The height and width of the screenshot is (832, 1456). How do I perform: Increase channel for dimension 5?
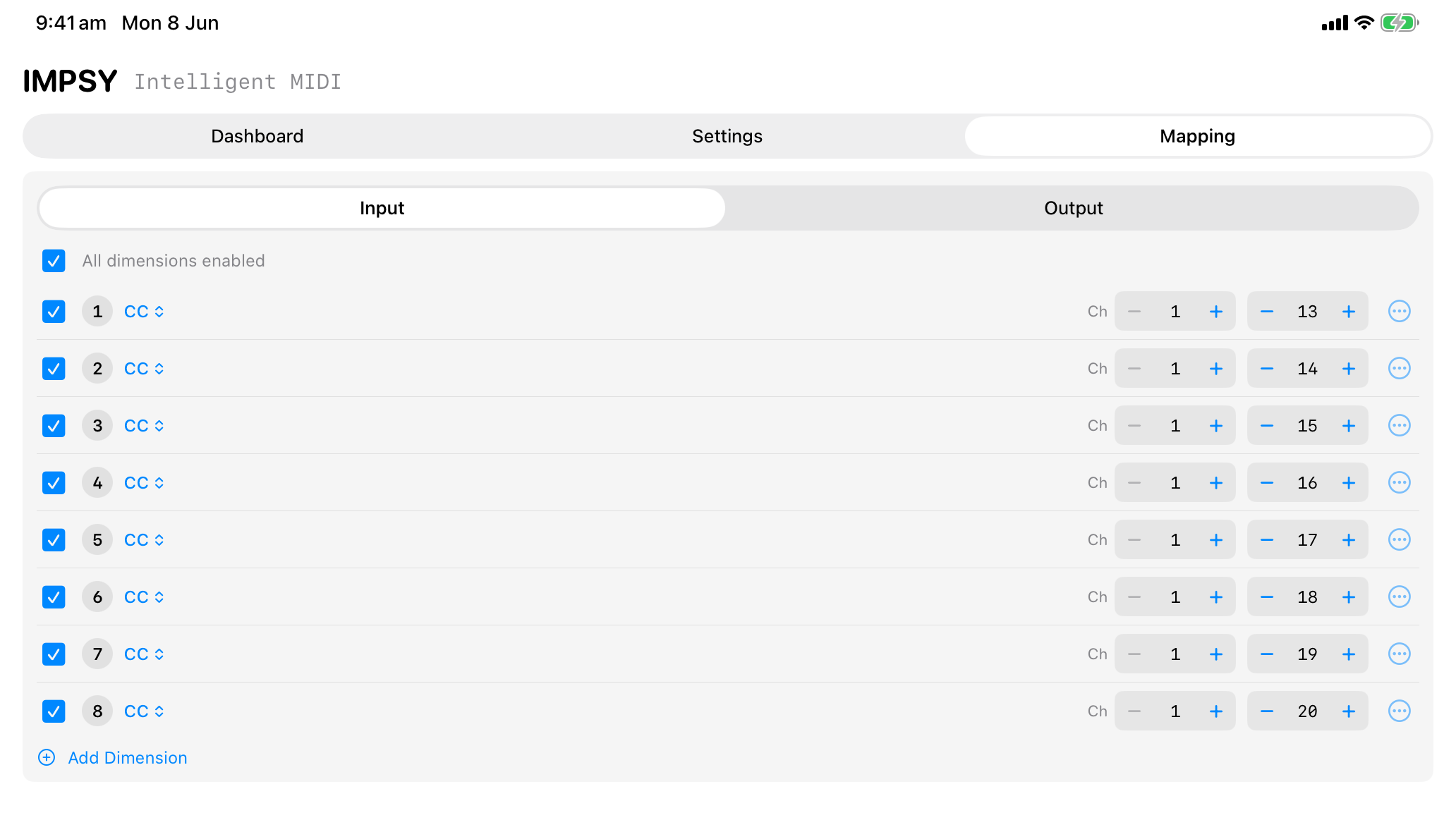(x=1215, y=539)
